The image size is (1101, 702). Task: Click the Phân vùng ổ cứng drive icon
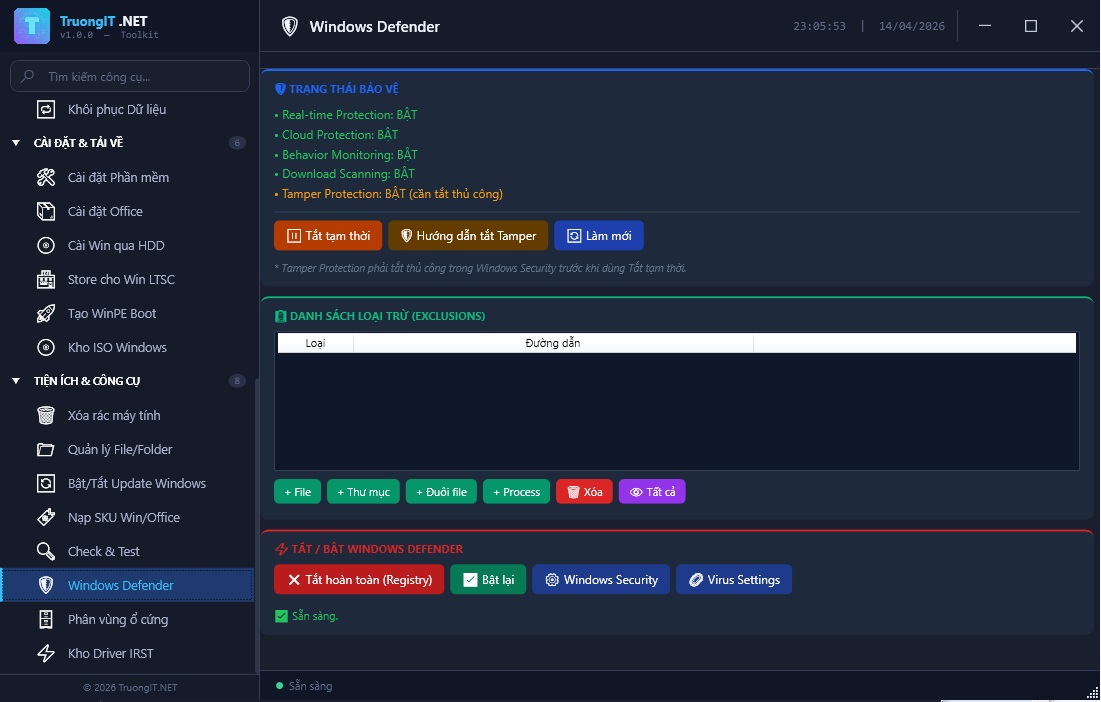(46, 620)
